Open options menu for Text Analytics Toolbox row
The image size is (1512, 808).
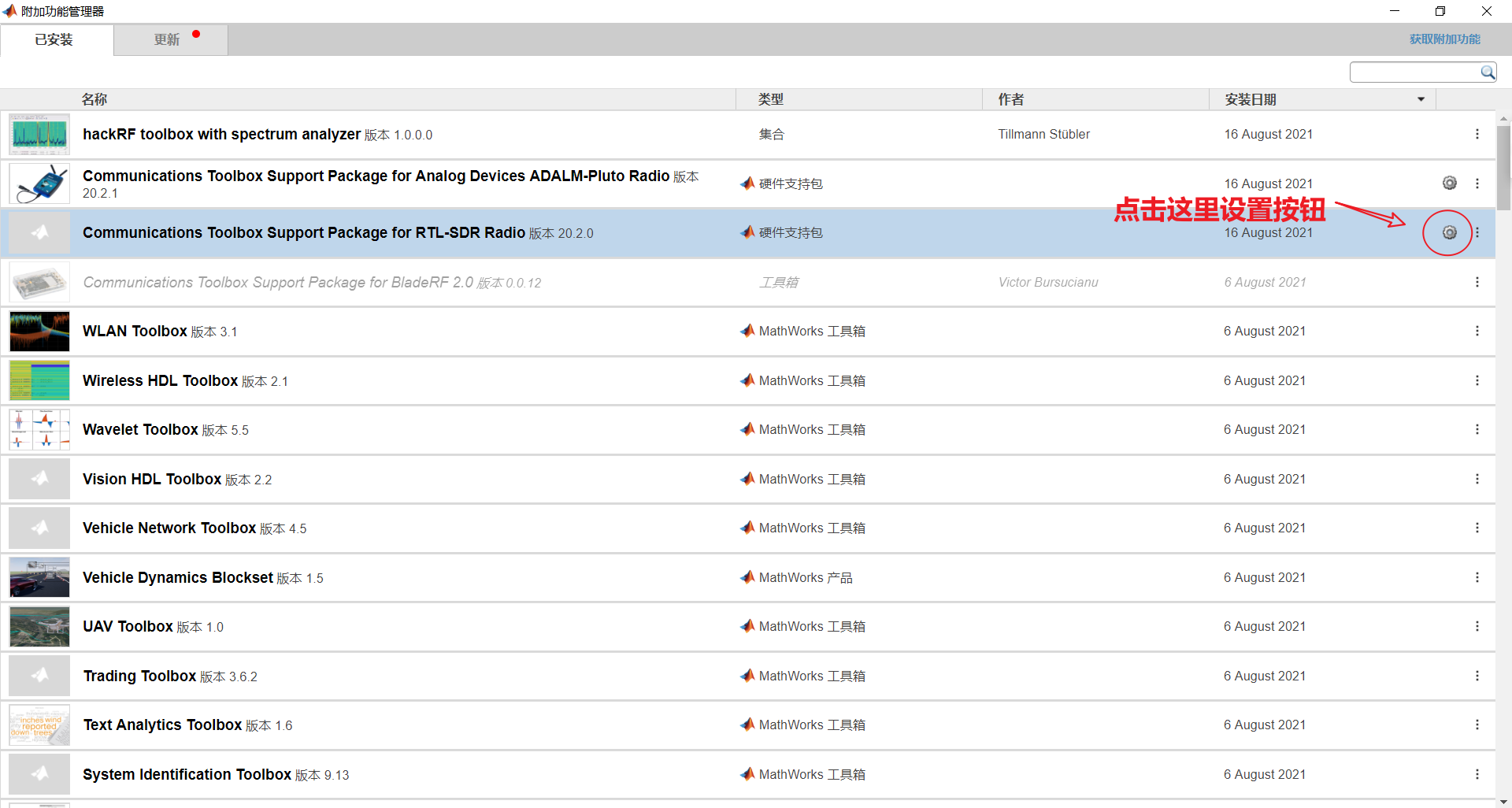(x=1477, y=725)
